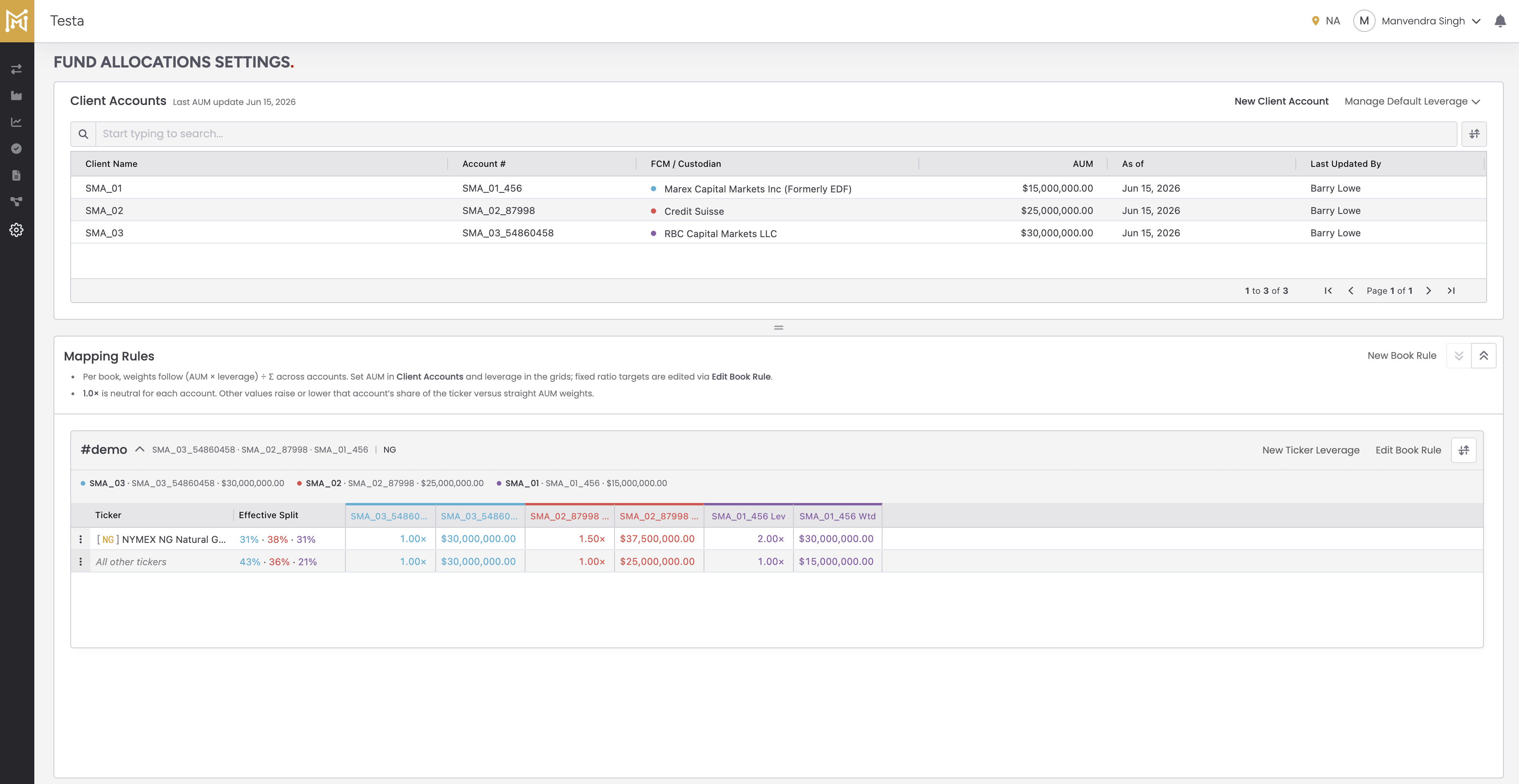
Task: Click New Ticker Leverage
Action: click(x=1311, y=450)
